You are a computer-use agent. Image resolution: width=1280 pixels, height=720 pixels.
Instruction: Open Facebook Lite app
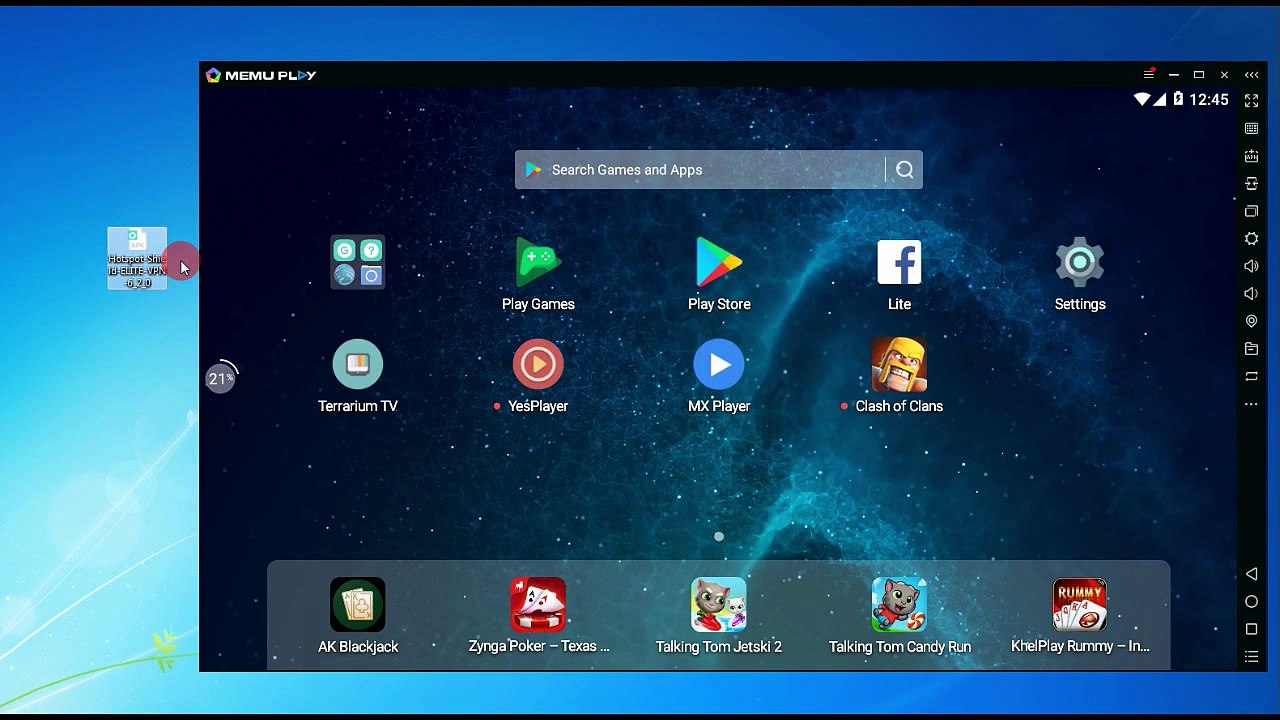[x=899, y=264]
